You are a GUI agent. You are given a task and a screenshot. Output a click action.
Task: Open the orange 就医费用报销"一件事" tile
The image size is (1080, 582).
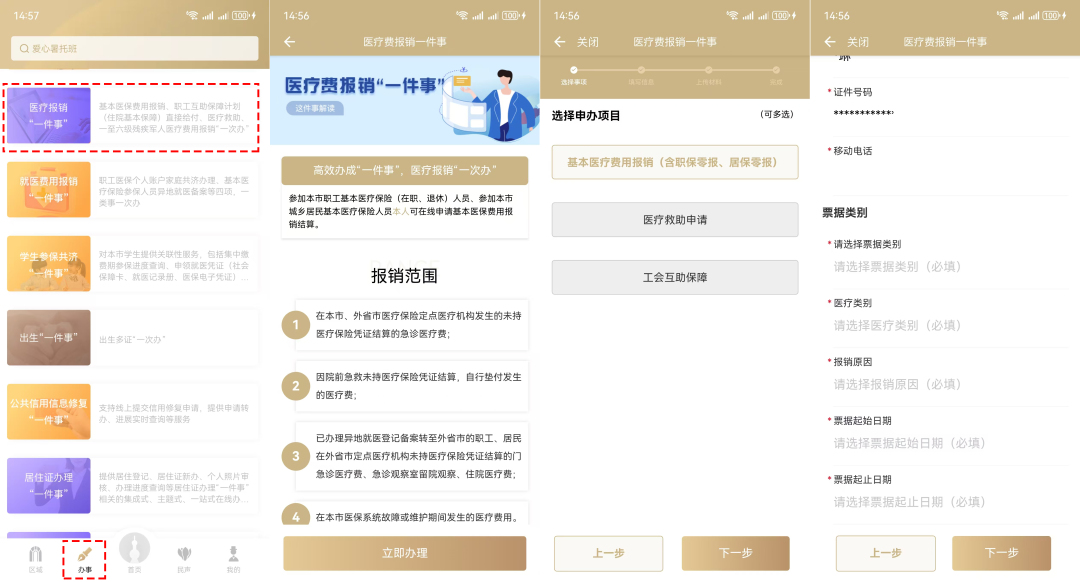coord(49,189)
